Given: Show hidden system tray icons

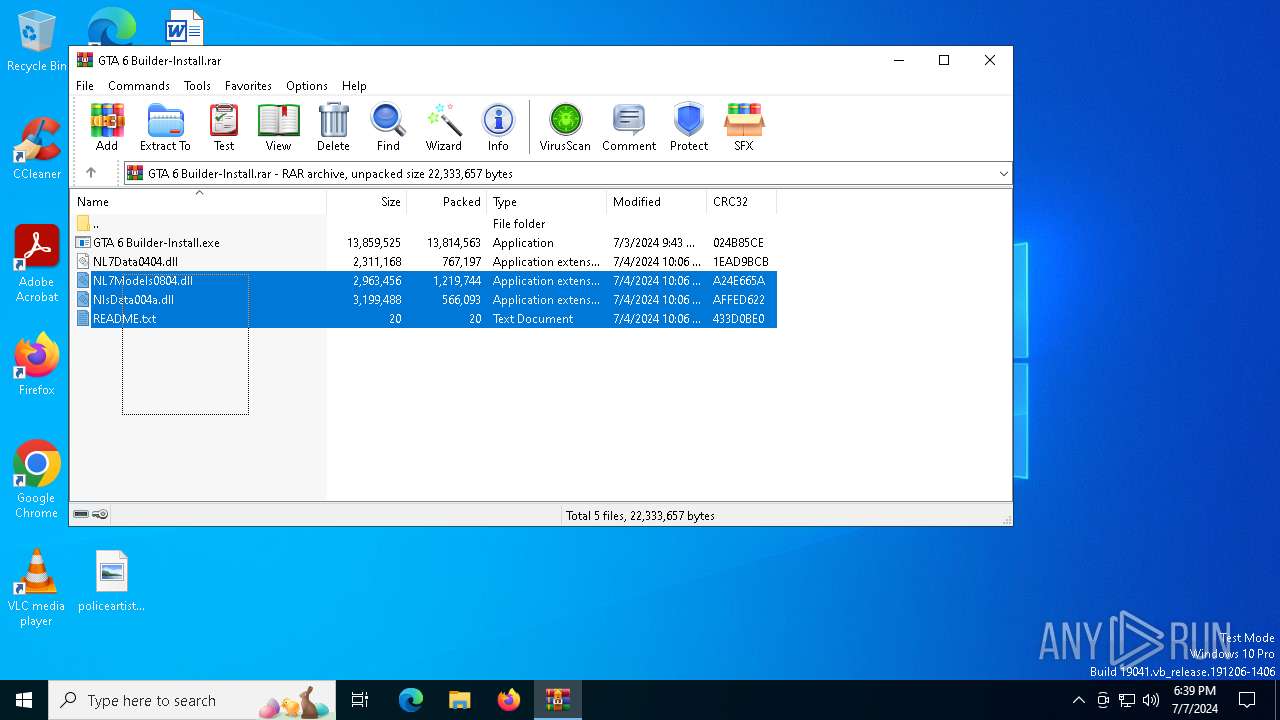Looking at the screenshot, I should (1078, 700).
